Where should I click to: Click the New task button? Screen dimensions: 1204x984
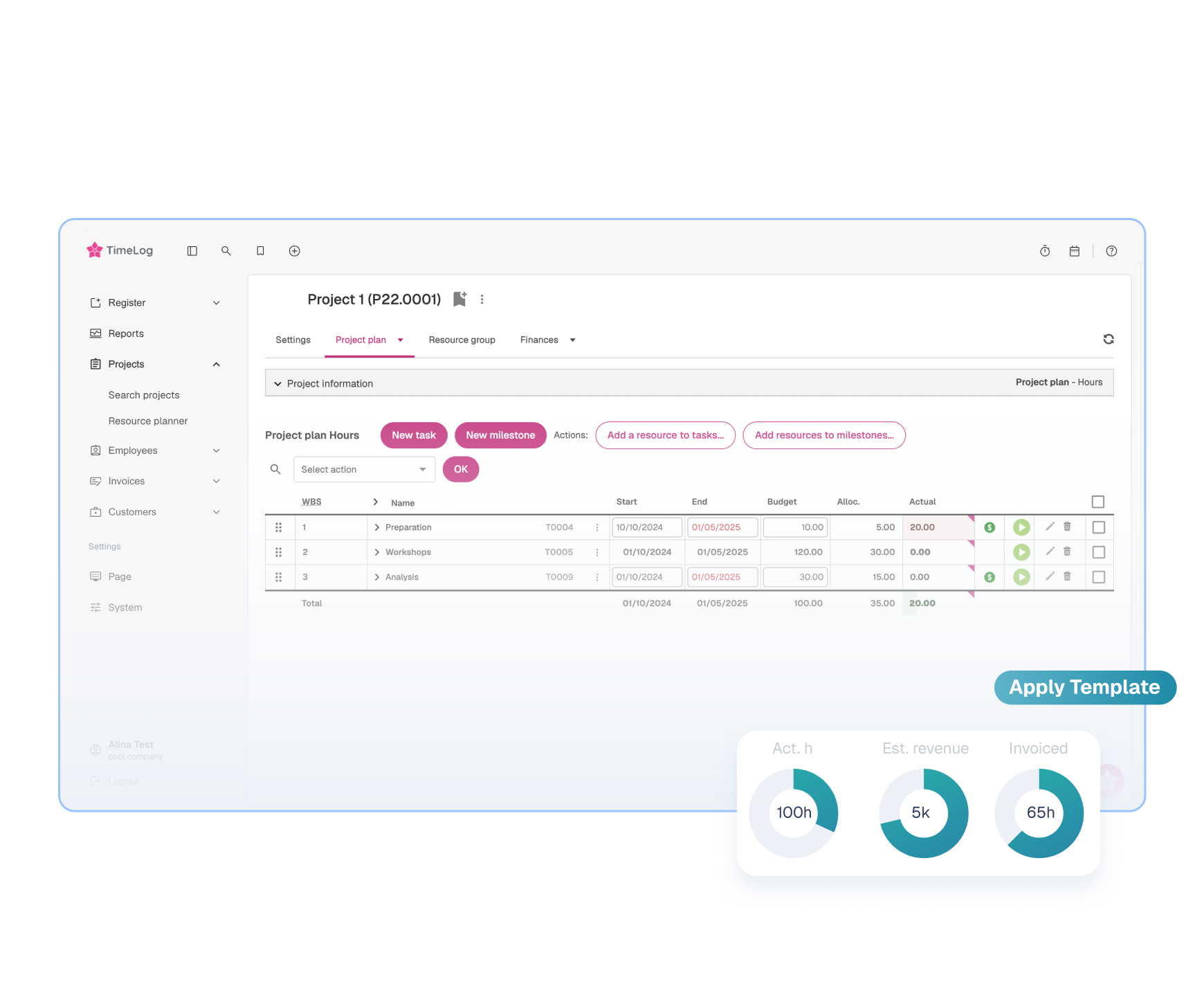(414, 435)
